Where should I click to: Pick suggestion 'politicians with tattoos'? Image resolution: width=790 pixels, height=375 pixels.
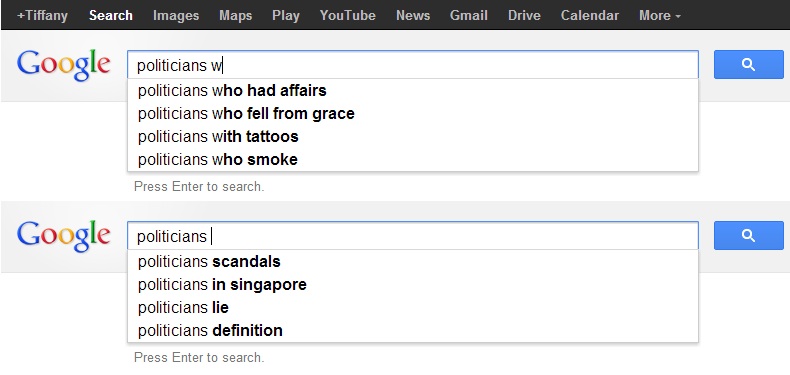tap(413, 137)
